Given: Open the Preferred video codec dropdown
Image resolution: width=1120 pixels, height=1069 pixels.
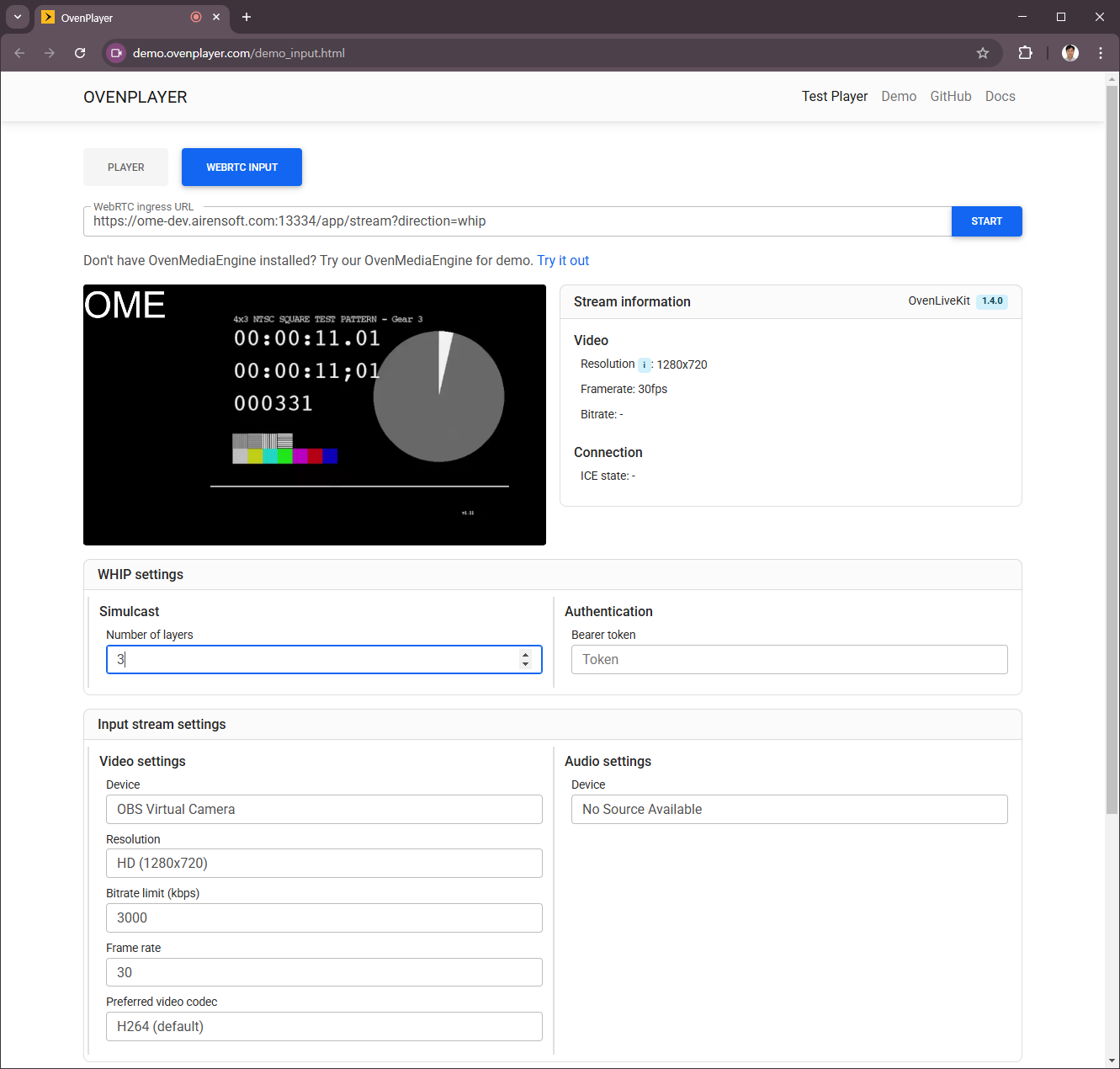Looking at the screenshot, I should (x=324, y=1026).
